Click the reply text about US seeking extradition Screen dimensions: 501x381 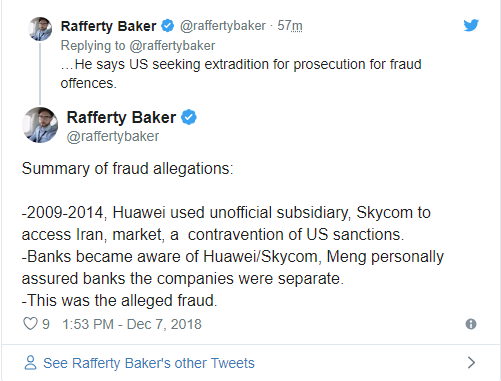(241, 74)
